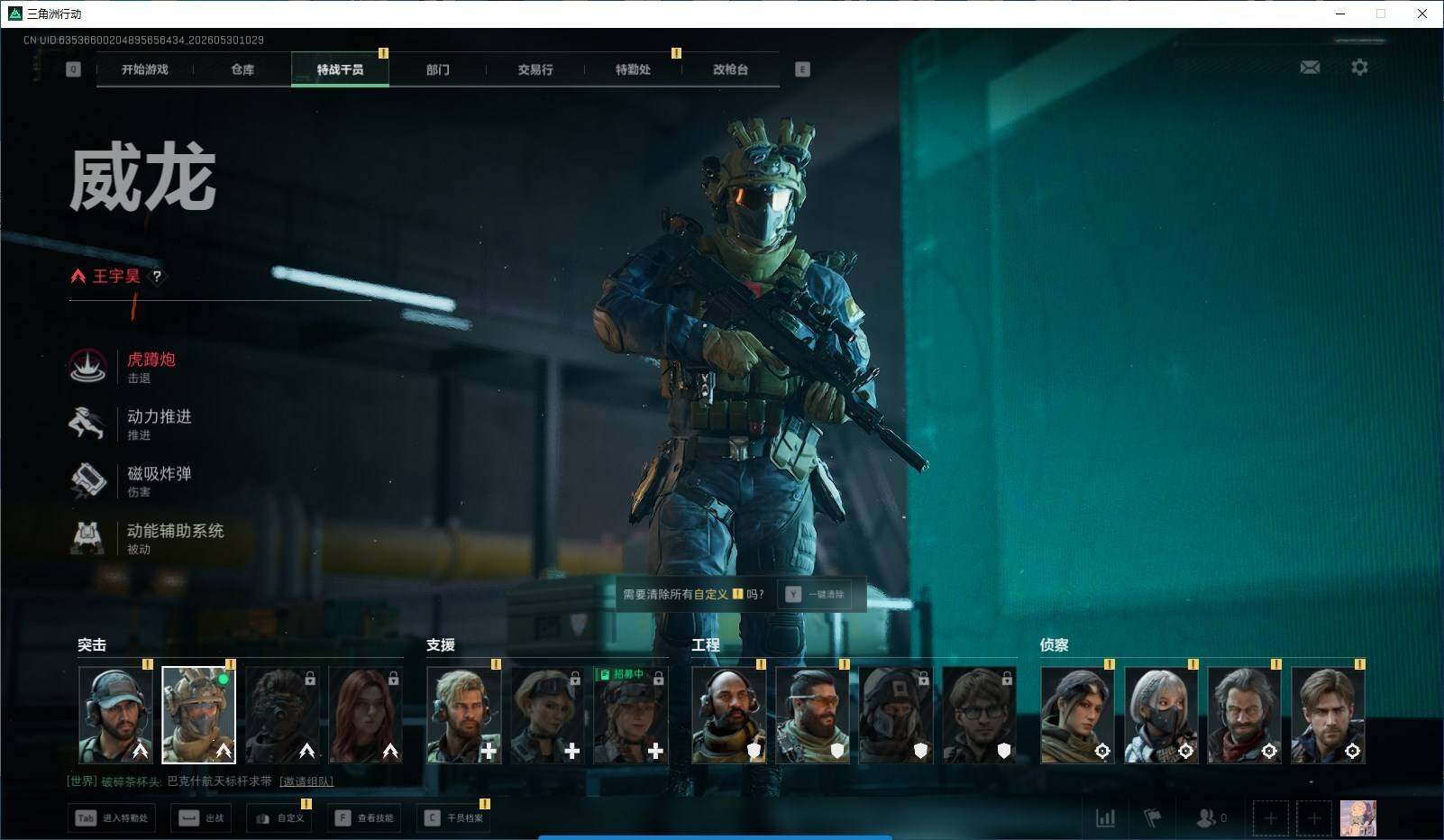This screenshot has height=840, width=1444.
Task: Open the statistics bar chart icon
Action: point(1105,818)
